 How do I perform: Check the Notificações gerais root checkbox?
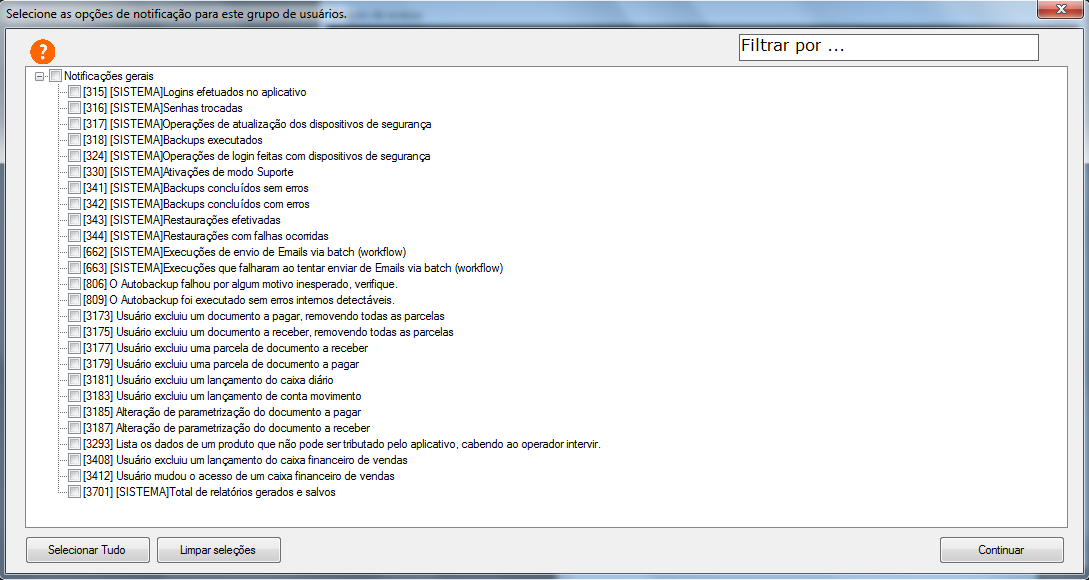[x=55, y=76]
